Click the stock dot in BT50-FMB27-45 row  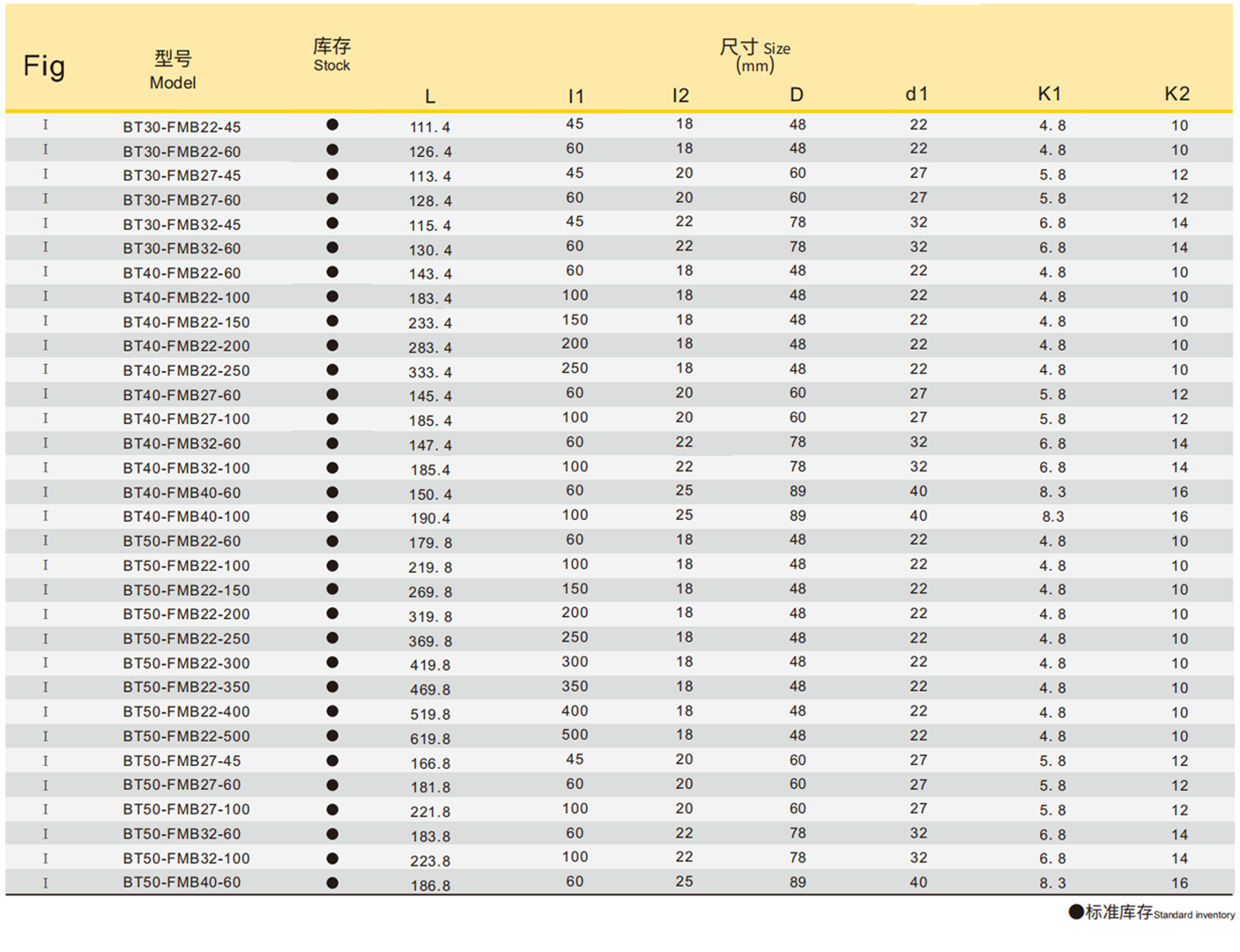pyautogui.click(x=332, y=761)
